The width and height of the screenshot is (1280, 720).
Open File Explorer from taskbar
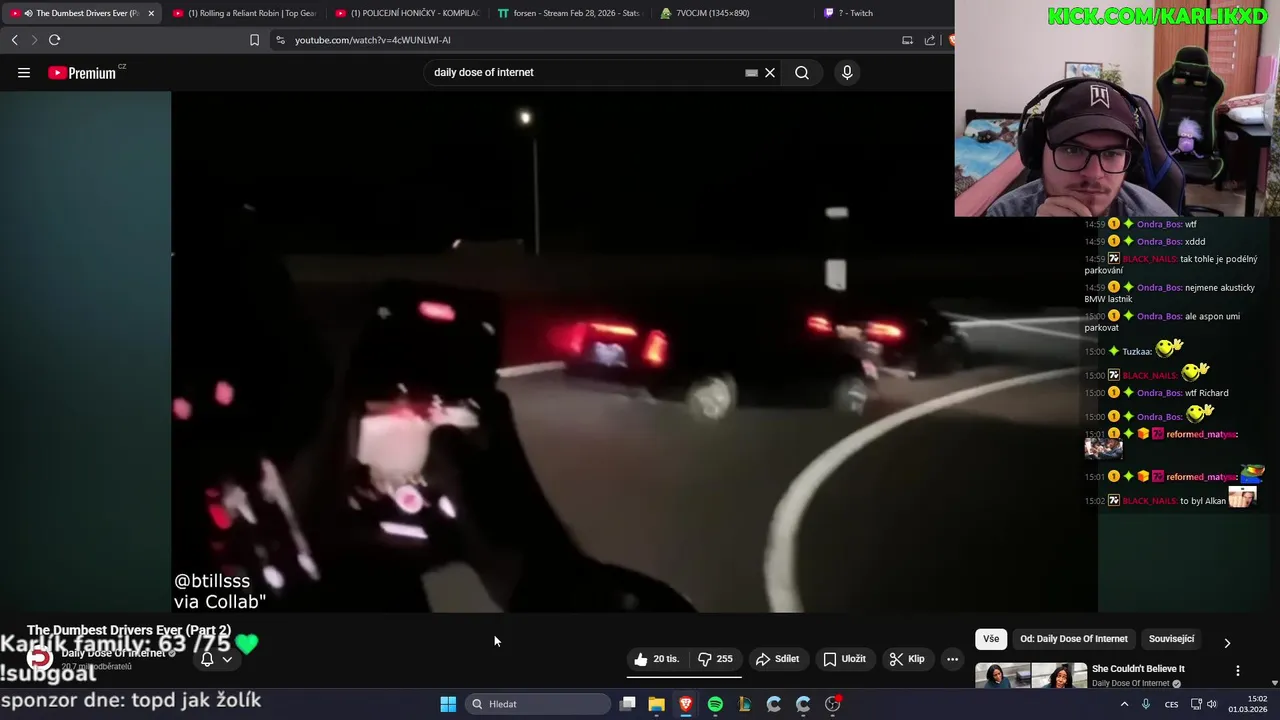click(656, 704)
